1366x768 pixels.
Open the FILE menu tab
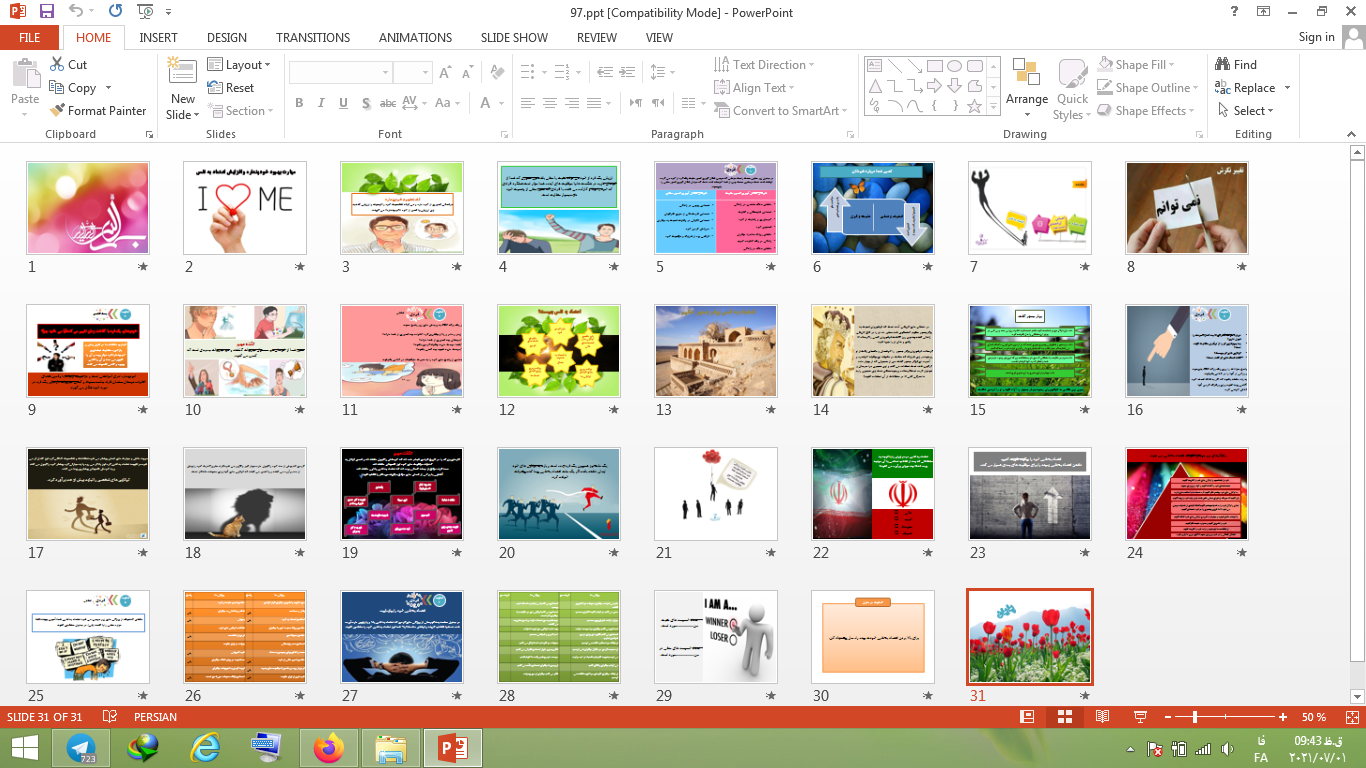(30, 38)
